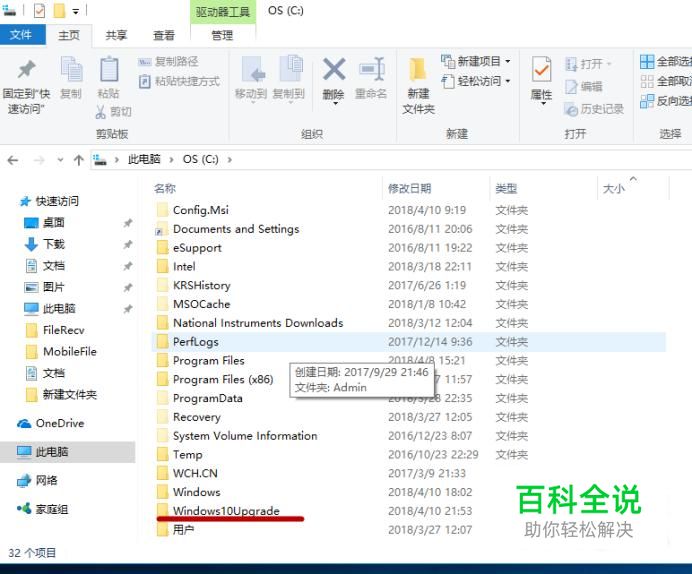Click Select none (全部取消) button
Screen dimensions: 692x574
point(666,82)
